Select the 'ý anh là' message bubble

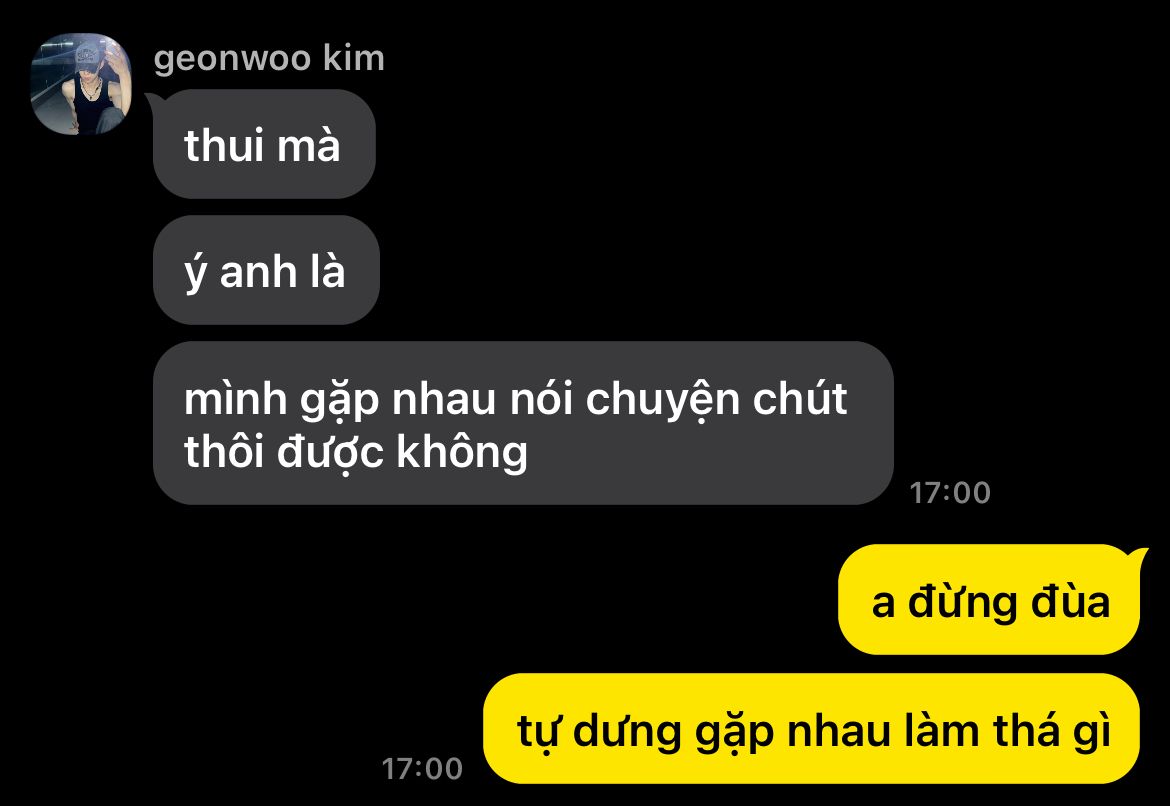point(266,270)
